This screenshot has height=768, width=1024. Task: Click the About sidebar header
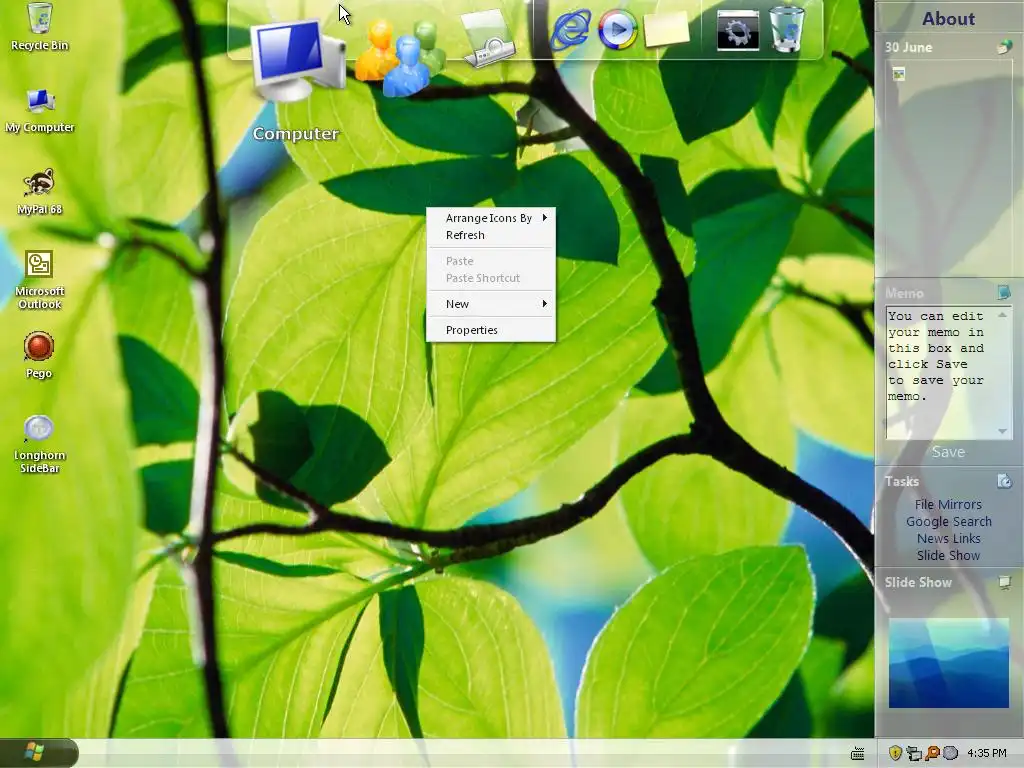pos(948,18)
